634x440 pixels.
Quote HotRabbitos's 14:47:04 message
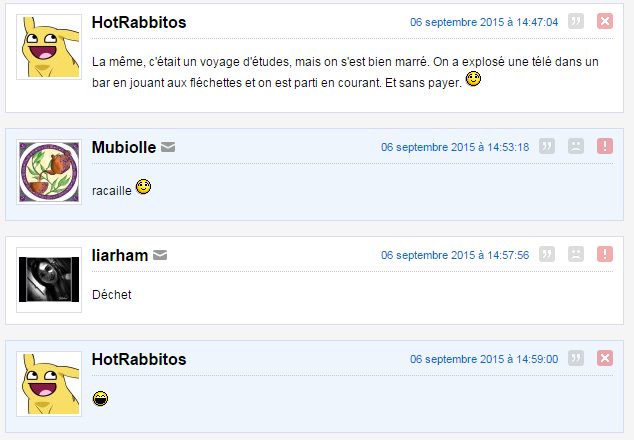point(576,21)
